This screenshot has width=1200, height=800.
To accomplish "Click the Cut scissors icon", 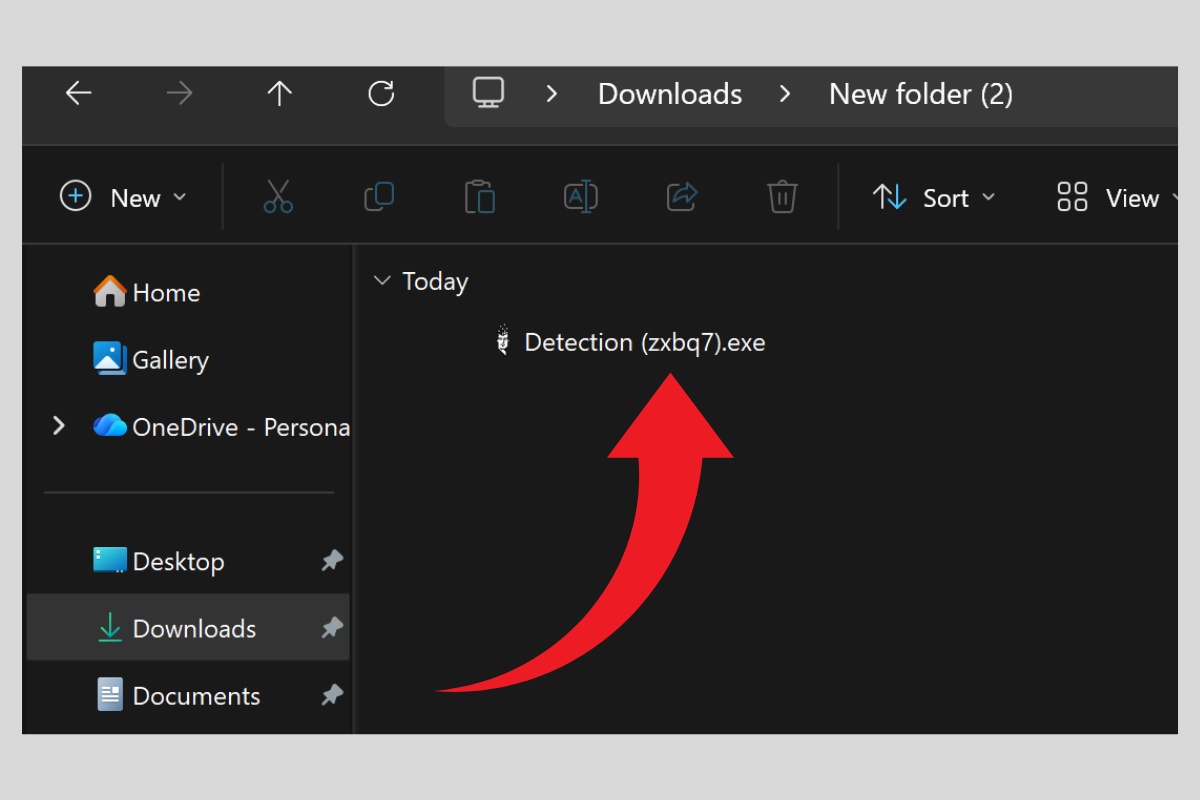I will pos(278,197).
